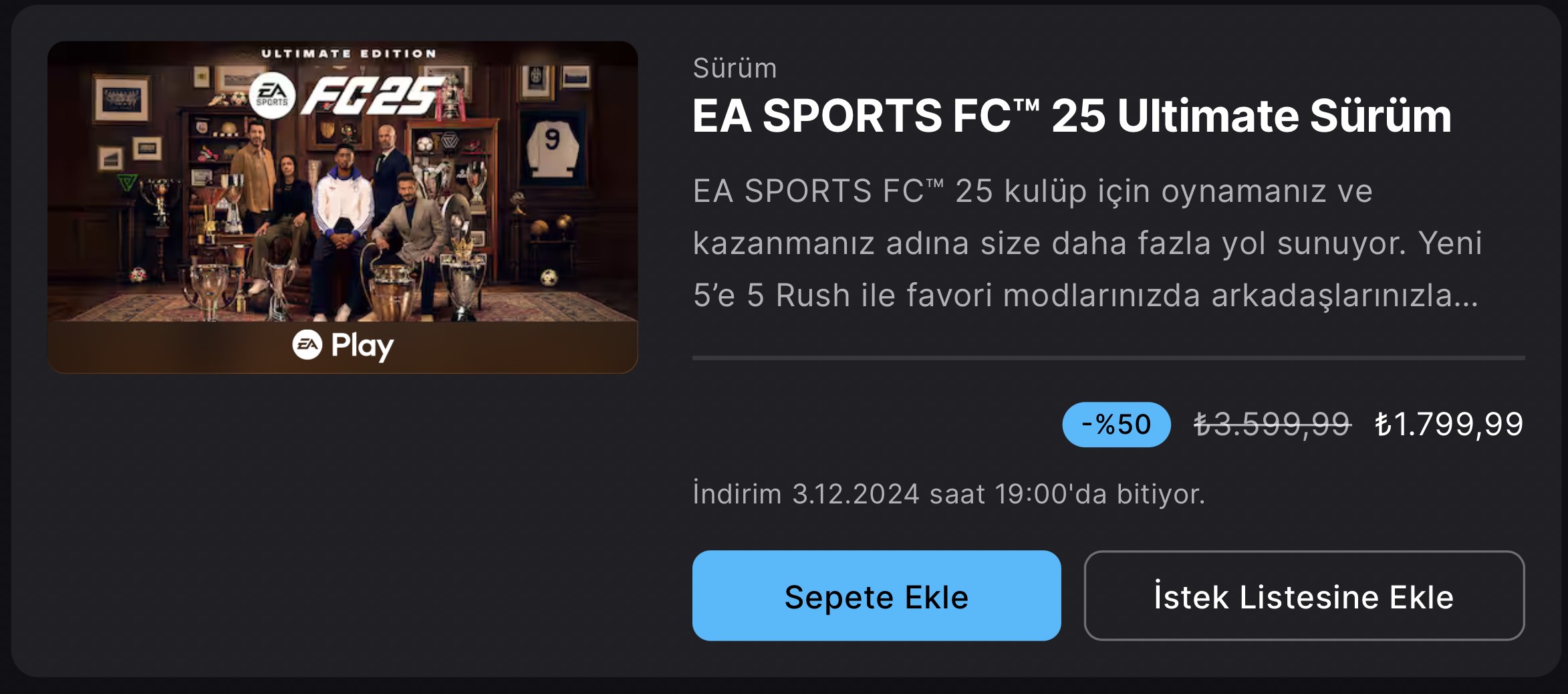Image resolution: width=1568 pixels, height=694 pixels.
Task: Click the divider line under the description
Action: click(x=1108, y=358)
